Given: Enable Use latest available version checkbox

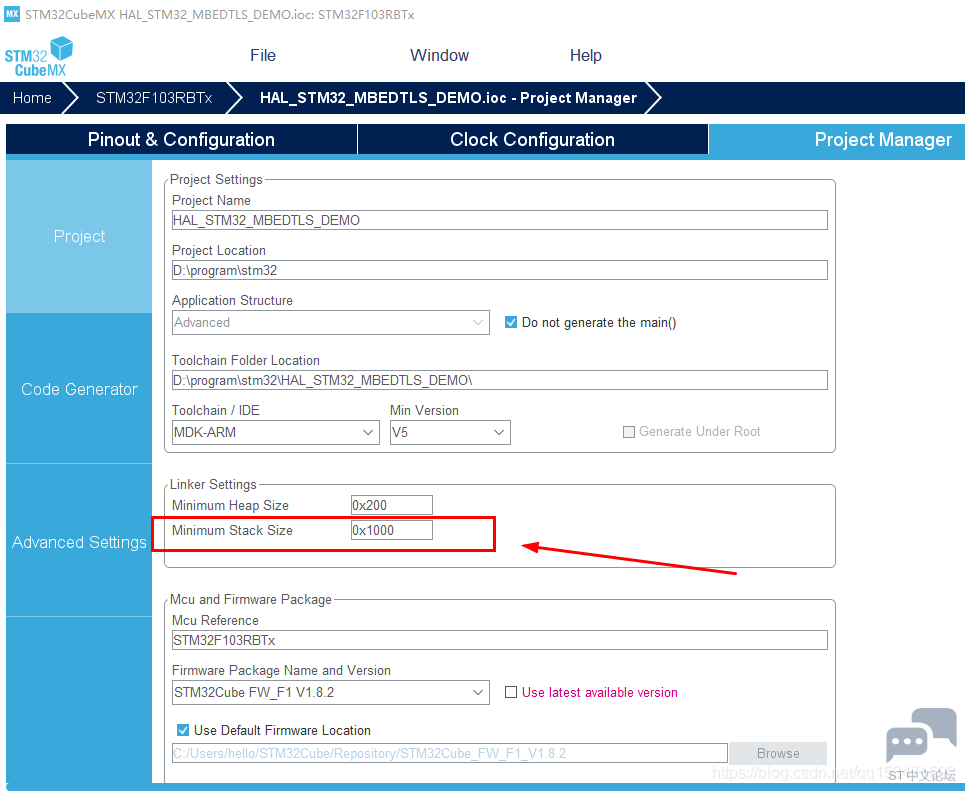Looking at the screenshot, I should pyautogui.click(x=510, y=693).
